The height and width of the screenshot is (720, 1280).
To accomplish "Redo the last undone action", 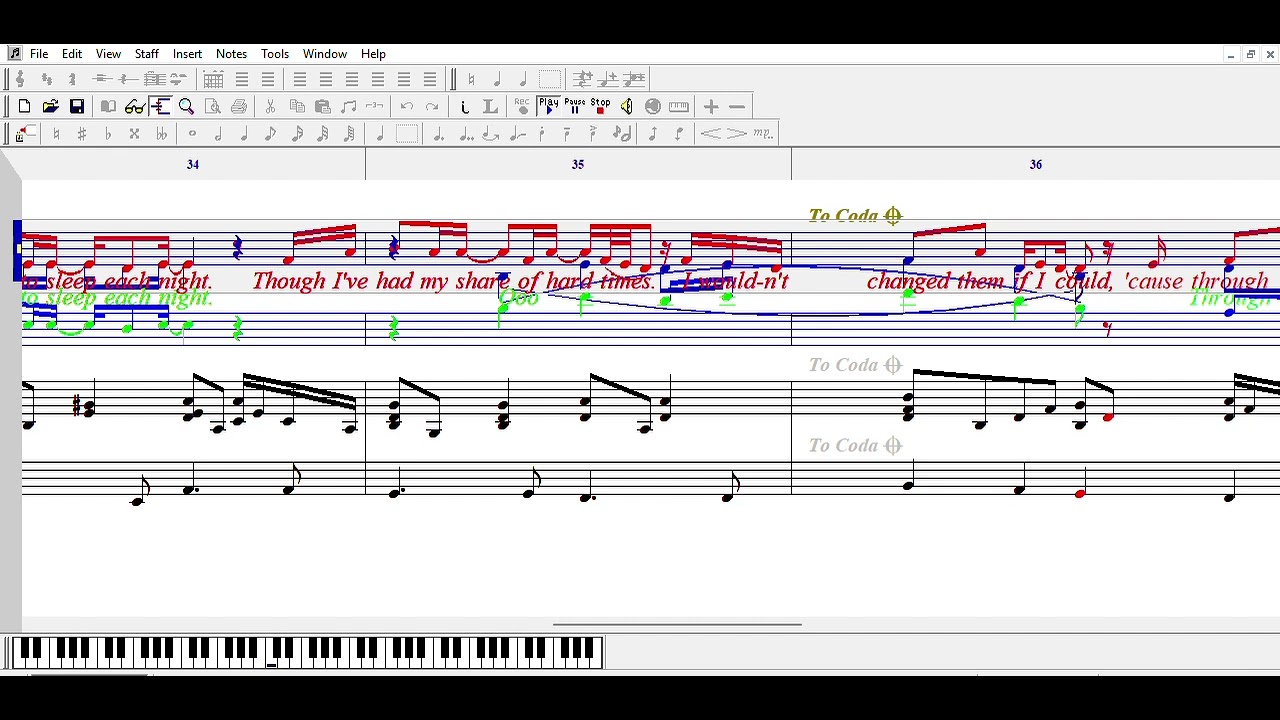I will coord(432,106).
